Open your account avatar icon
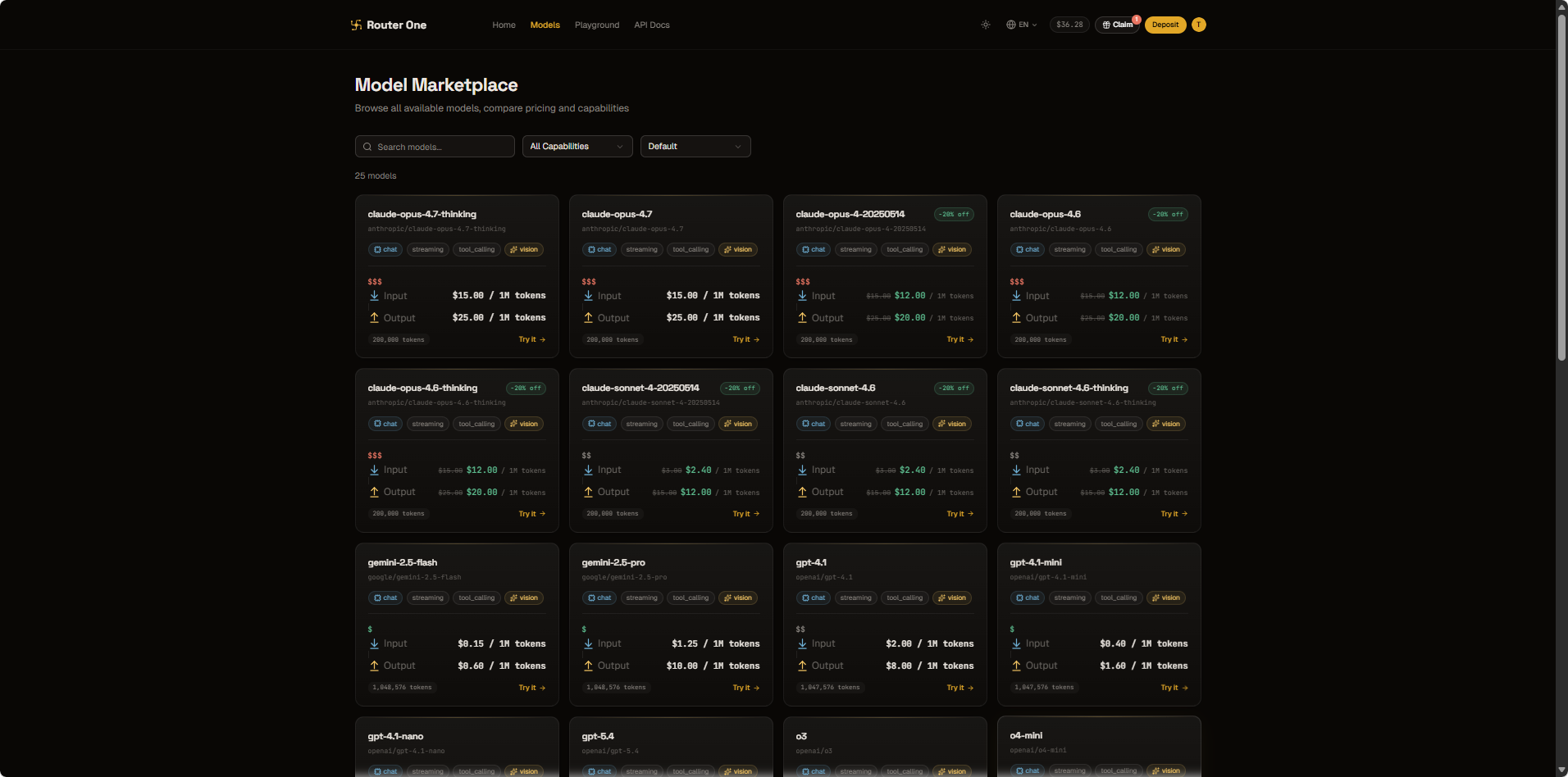Screen dimensions: 1568x777 [x=1198, y=25]
